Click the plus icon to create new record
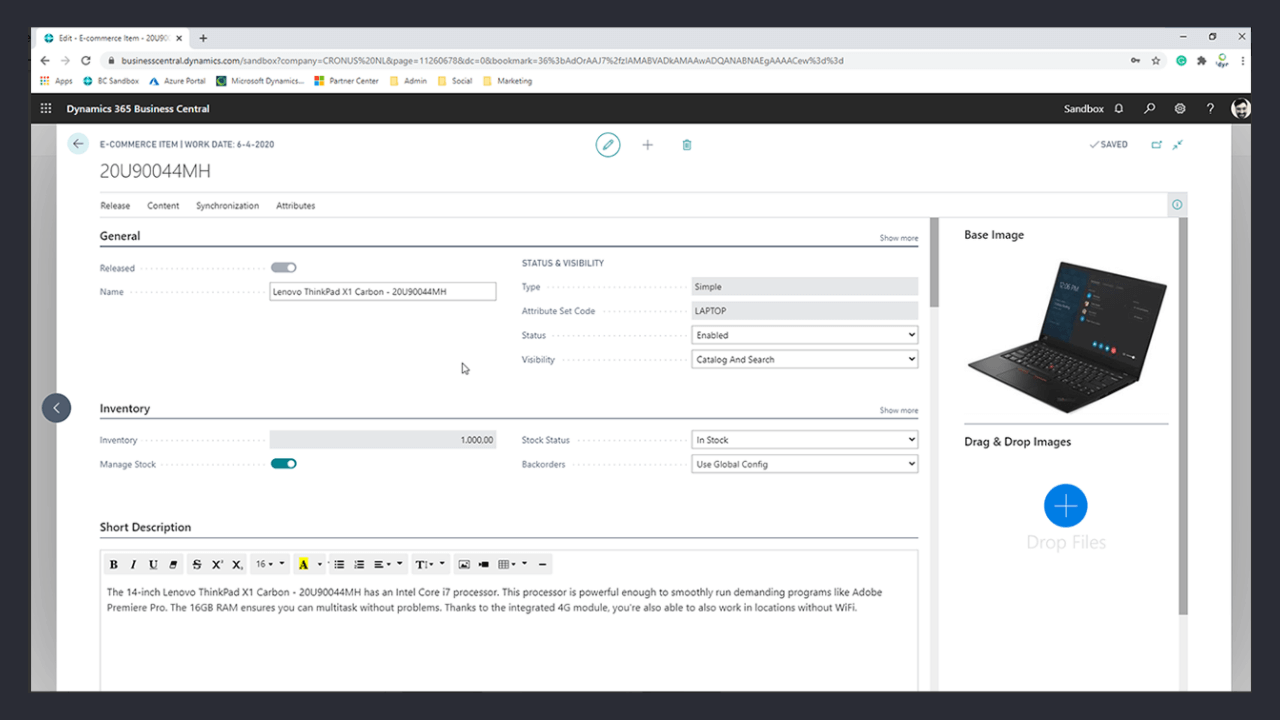Image resolution: width=1280 pixels, height=720 pixels. tap(647, 145)
